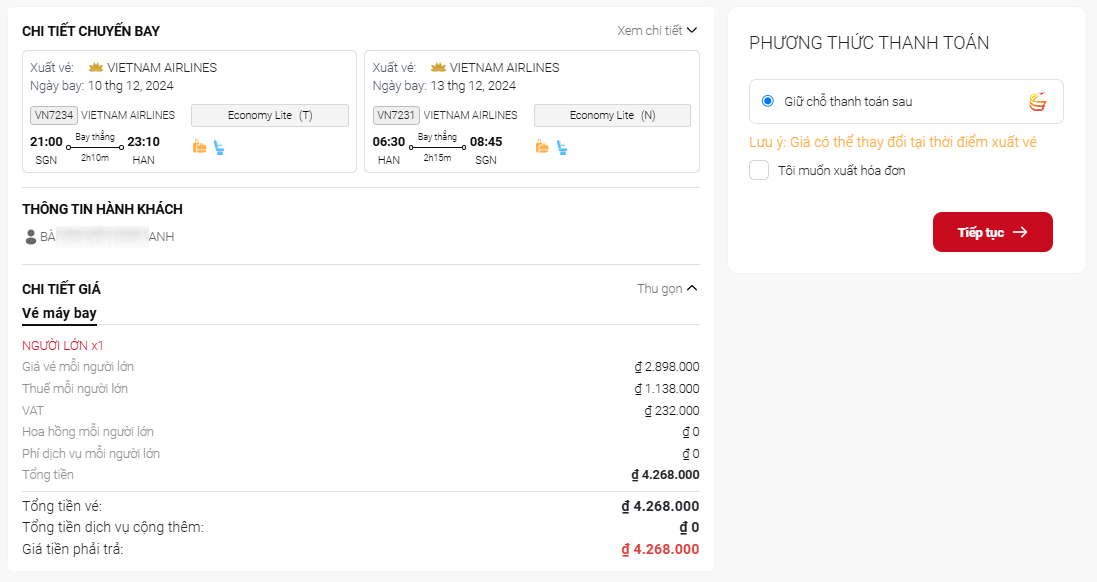Image resolution: width=1097 pixels, height=582 pixels.
Task: Click flight number badge VN7231
Action: click(396, 115)
